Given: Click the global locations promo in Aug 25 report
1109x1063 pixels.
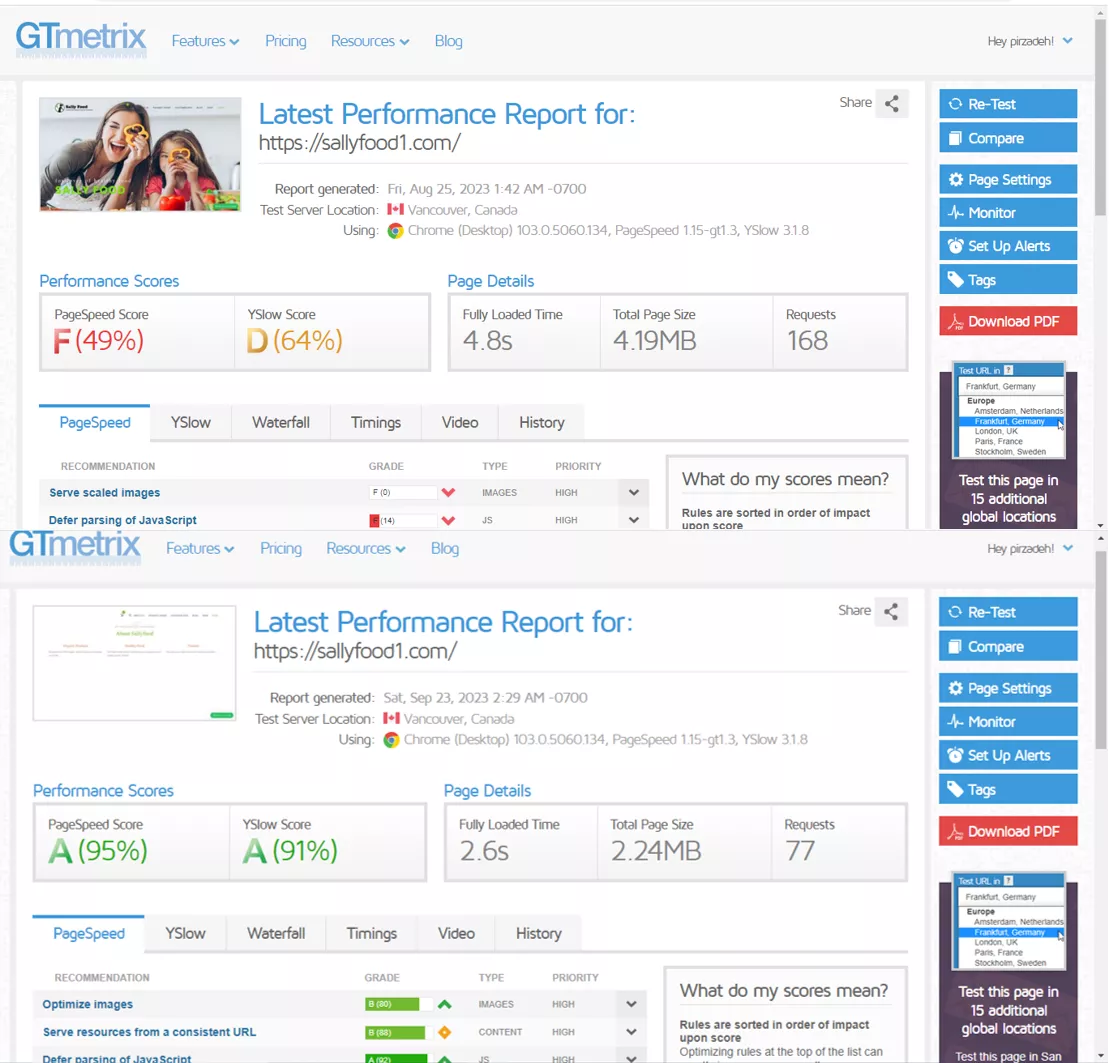Looking at the screenshot, I should click(x=1009, y=446).
